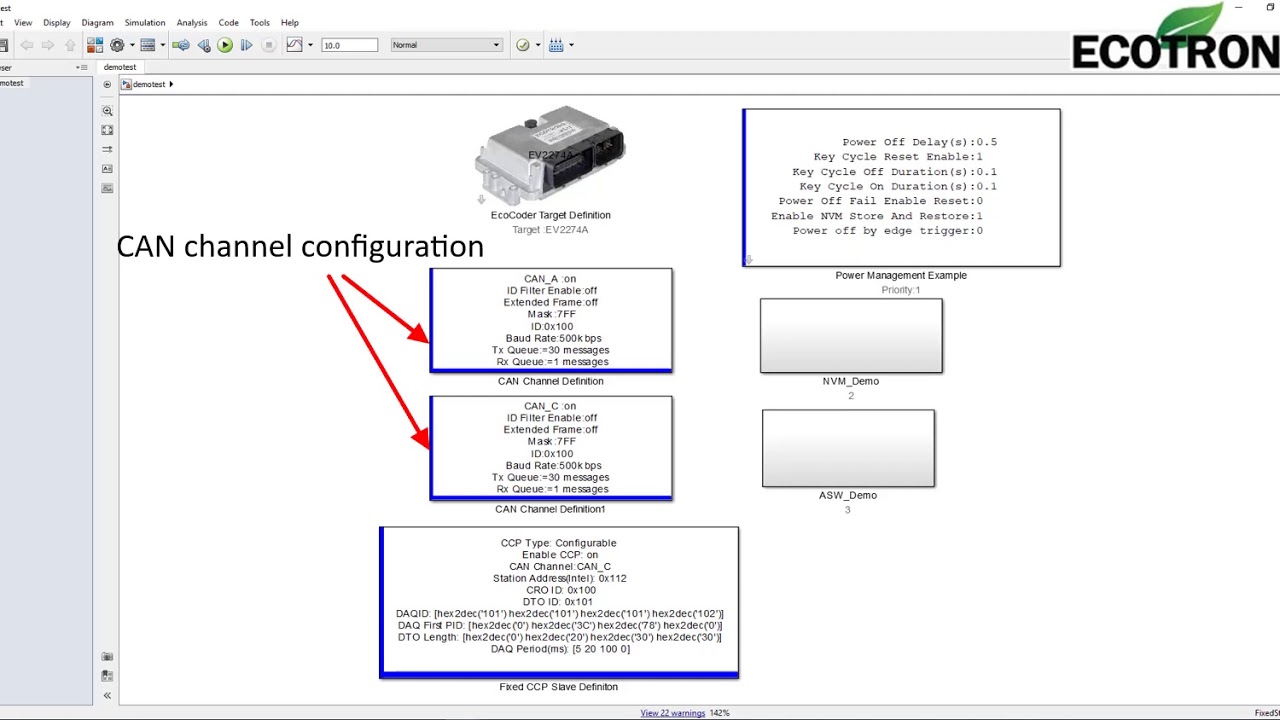
Task: Click the navigate Back arrow icon
Action: tap(27, 45)
